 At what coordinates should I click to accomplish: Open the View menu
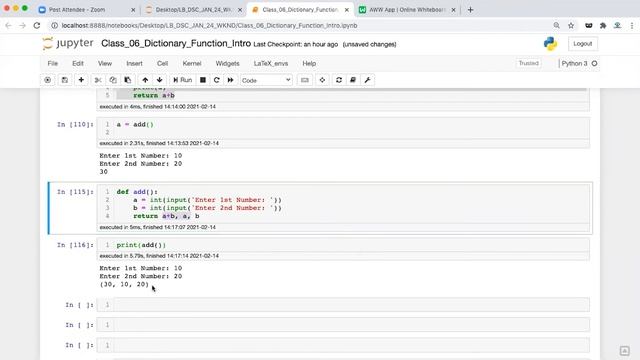click(x=105, y=64)
